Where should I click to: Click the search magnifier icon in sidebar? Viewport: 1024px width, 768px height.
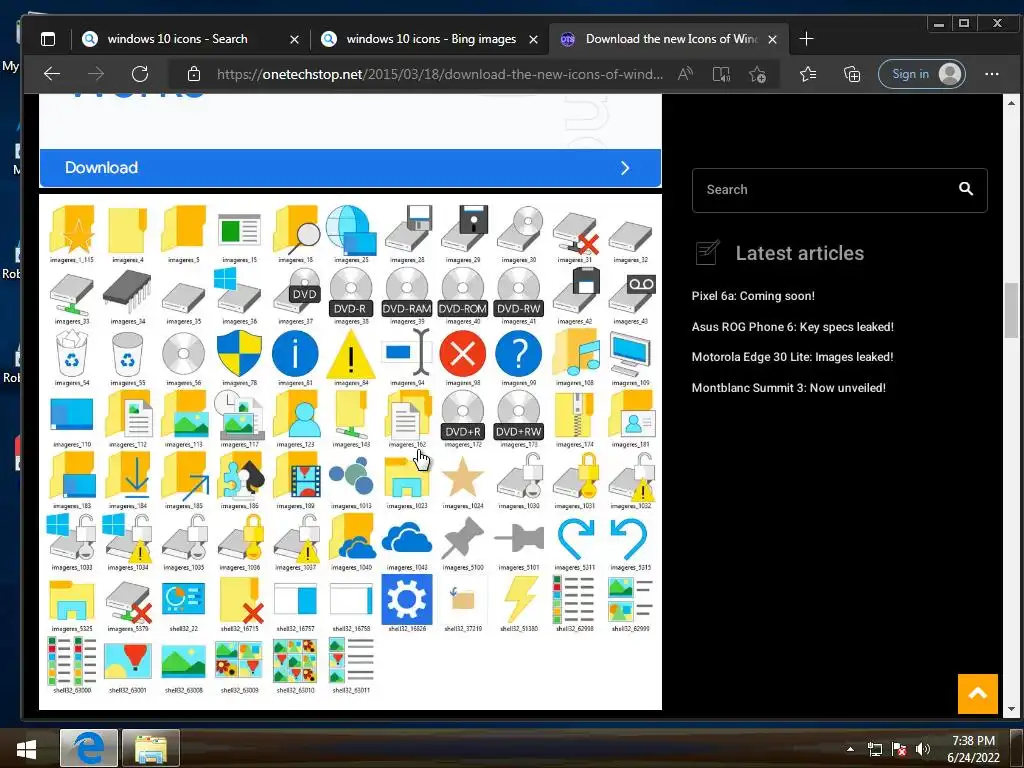point(966,189)
